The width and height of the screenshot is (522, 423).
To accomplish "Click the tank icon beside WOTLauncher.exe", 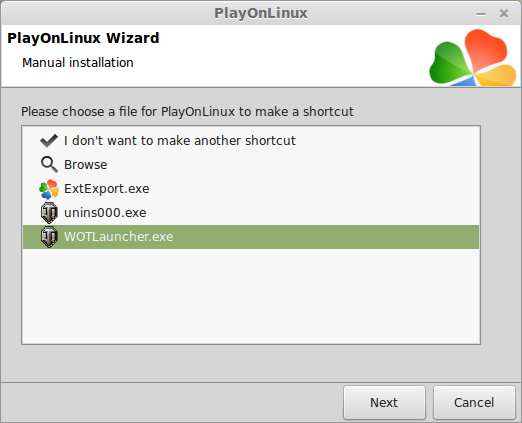I will pos(49,237).
